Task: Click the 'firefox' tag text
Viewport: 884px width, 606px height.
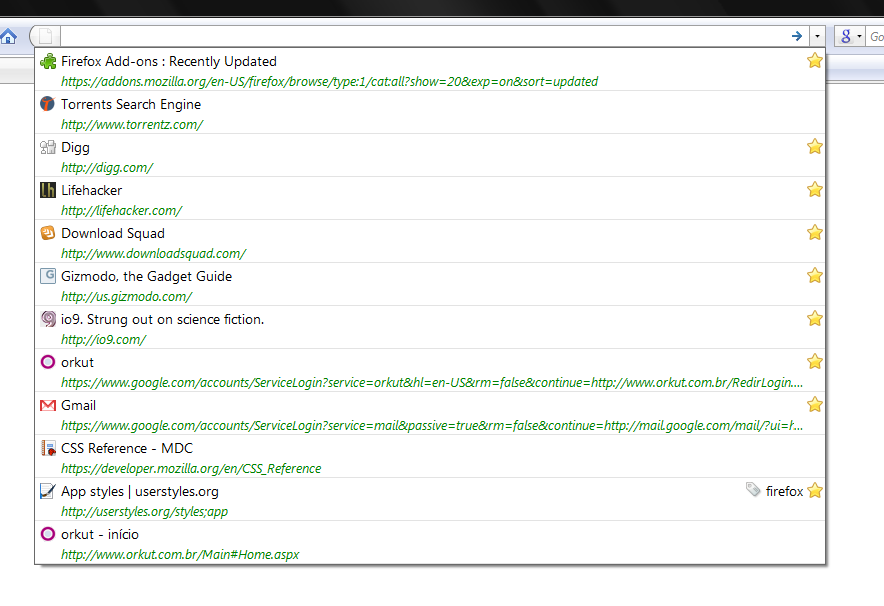Action: point(784,491)
